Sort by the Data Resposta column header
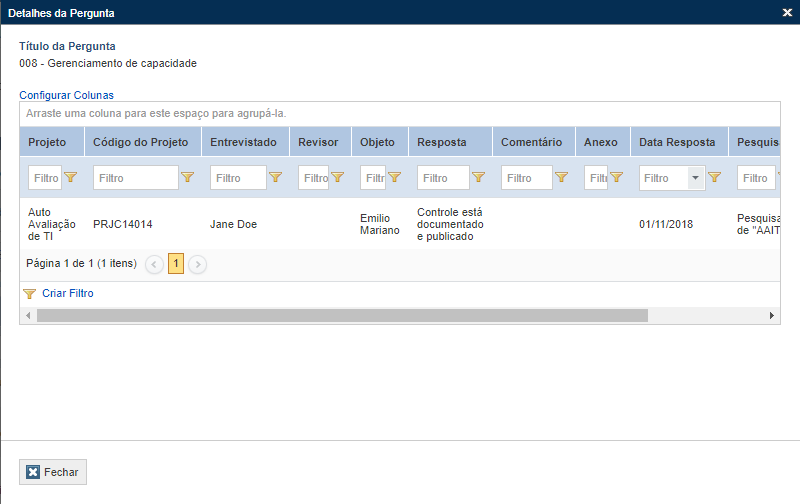The width and height of the screenshot is (800, 504). pyautogui.click(x=680, y=142)
